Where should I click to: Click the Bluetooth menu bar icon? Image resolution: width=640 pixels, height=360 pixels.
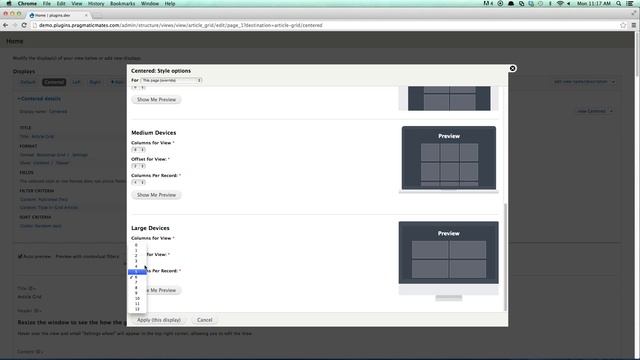[x=550, y=3]
